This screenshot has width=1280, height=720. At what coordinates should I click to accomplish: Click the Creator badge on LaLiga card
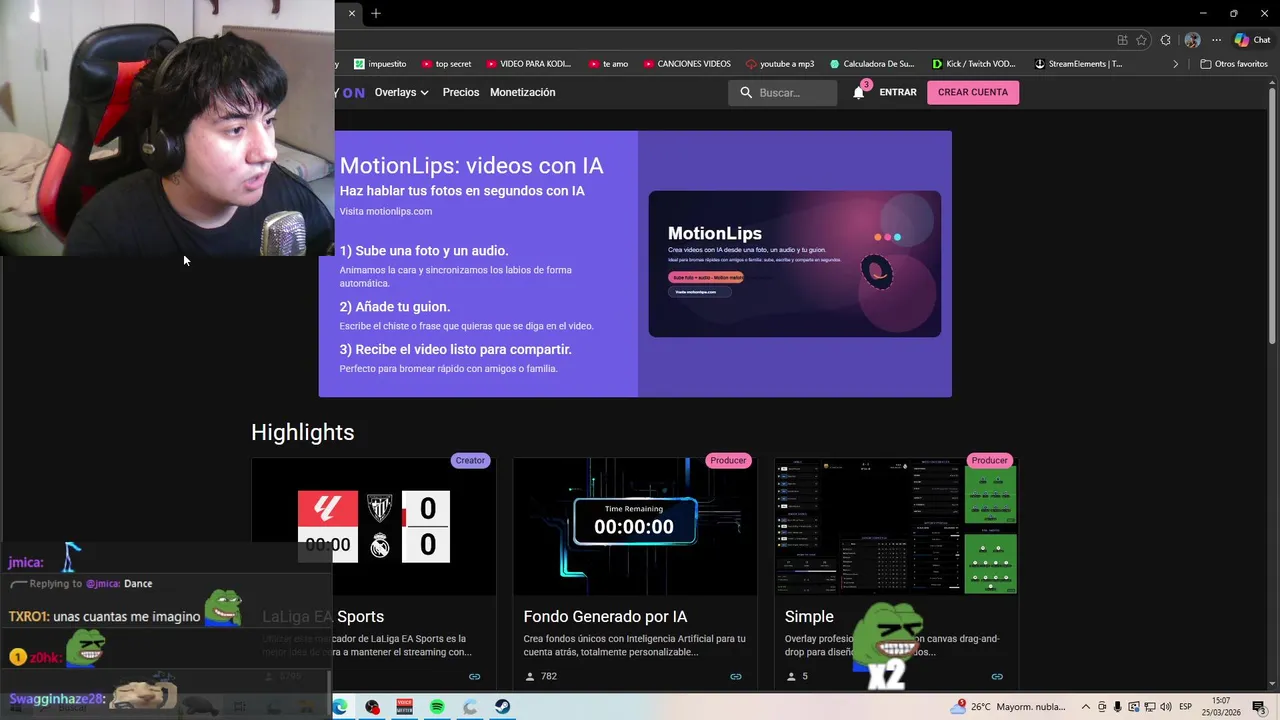tap(470, 460)
